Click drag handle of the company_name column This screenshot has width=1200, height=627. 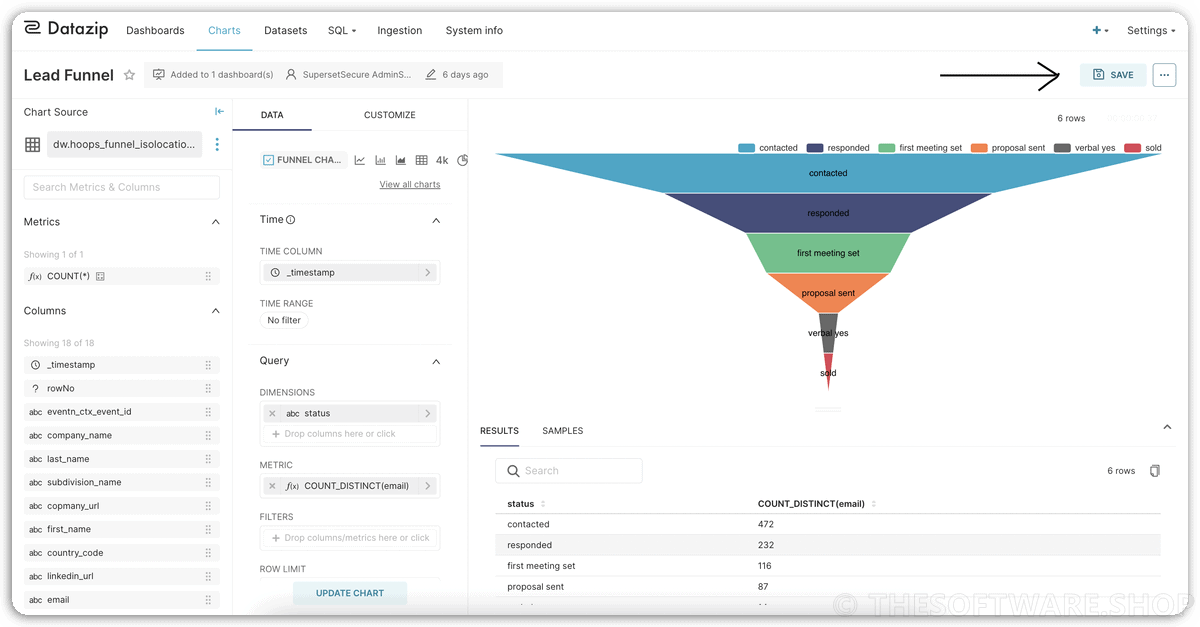208,436
